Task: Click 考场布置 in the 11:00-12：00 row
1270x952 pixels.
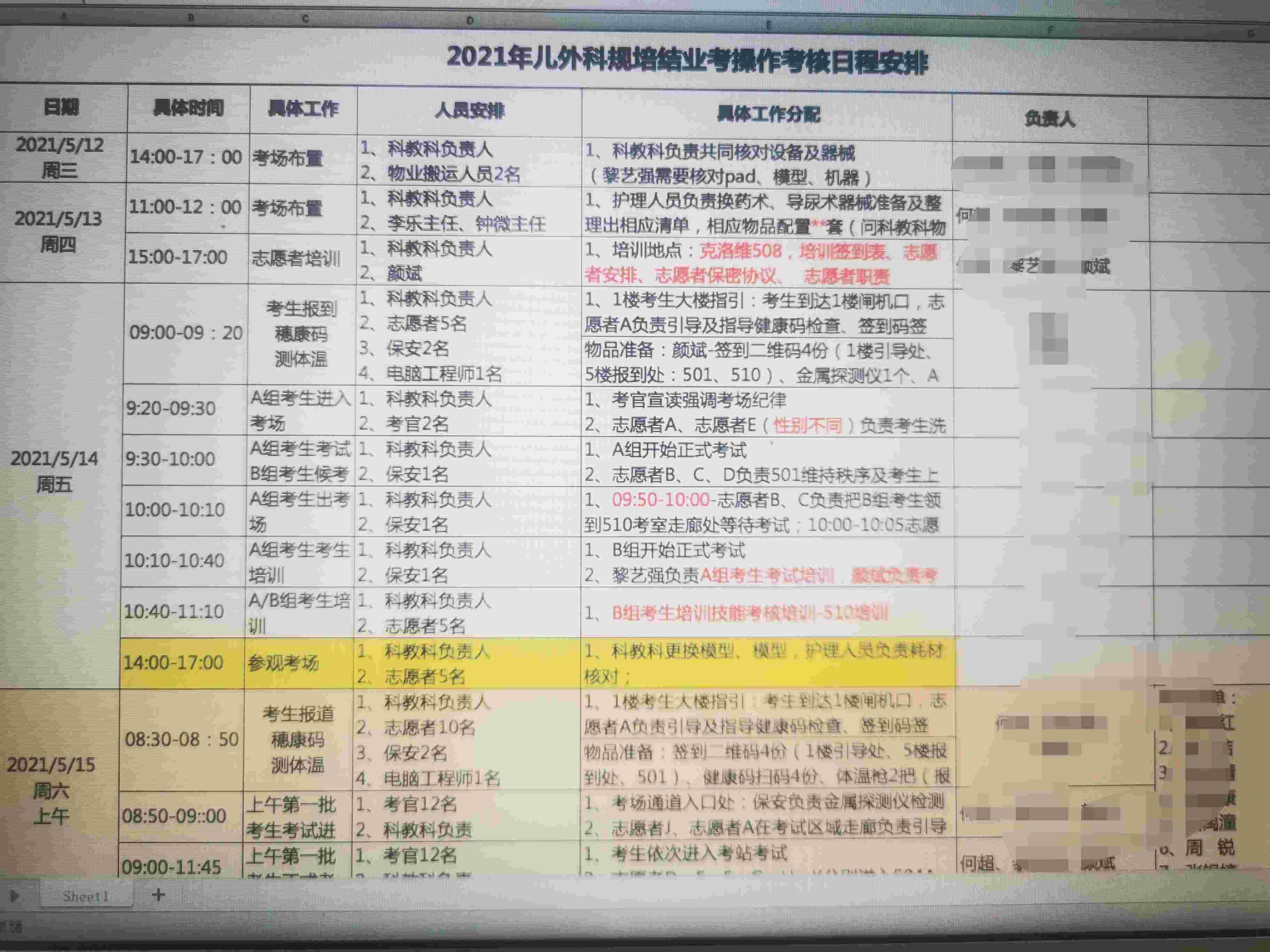Action: pos(303,208)
